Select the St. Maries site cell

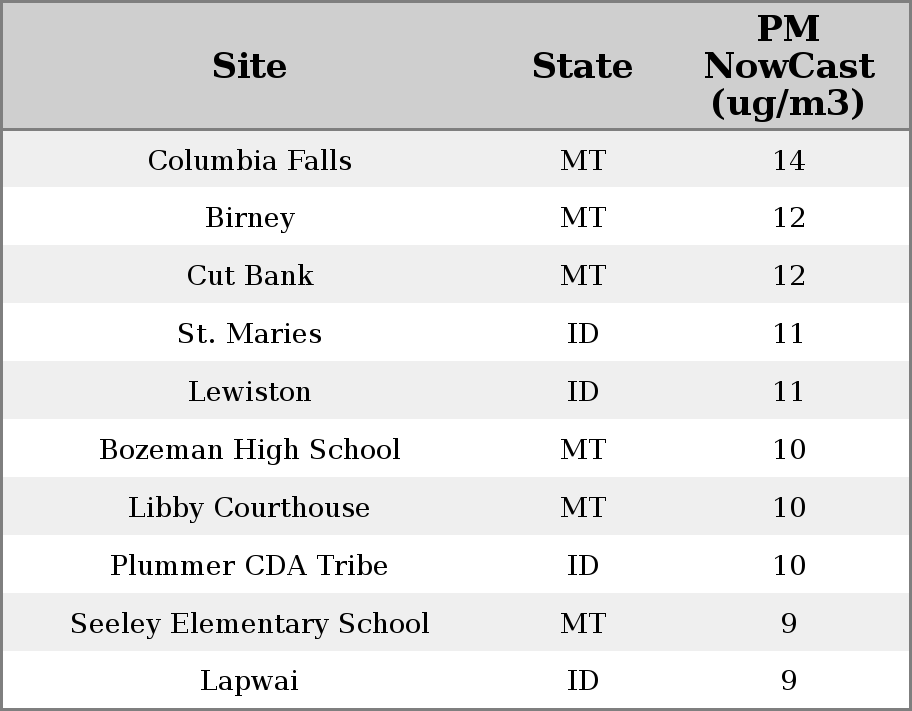[250, 334]
